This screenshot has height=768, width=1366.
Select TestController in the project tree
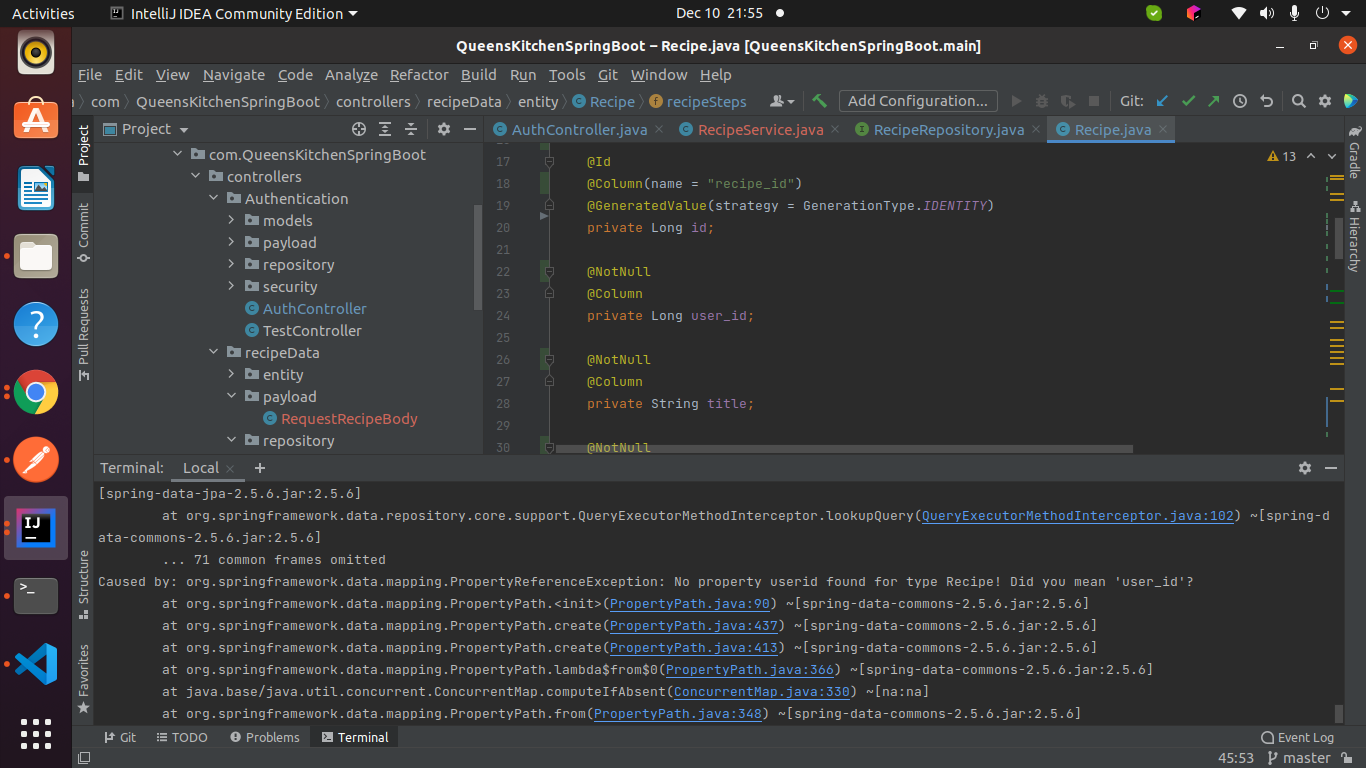[312, 331]
